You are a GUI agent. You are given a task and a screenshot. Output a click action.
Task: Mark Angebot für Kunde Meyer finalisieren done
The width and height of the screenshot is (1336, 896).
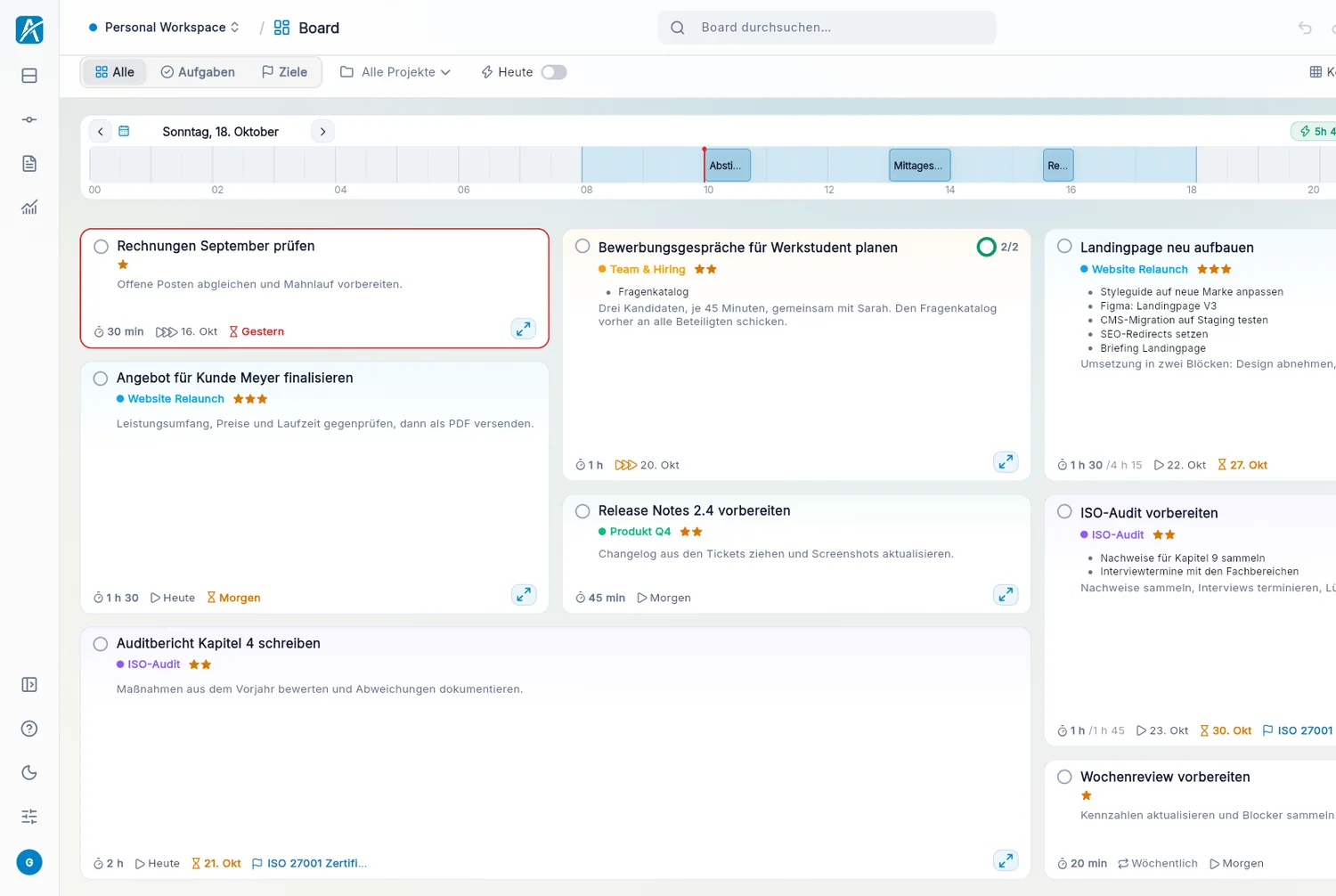(101, 379)
